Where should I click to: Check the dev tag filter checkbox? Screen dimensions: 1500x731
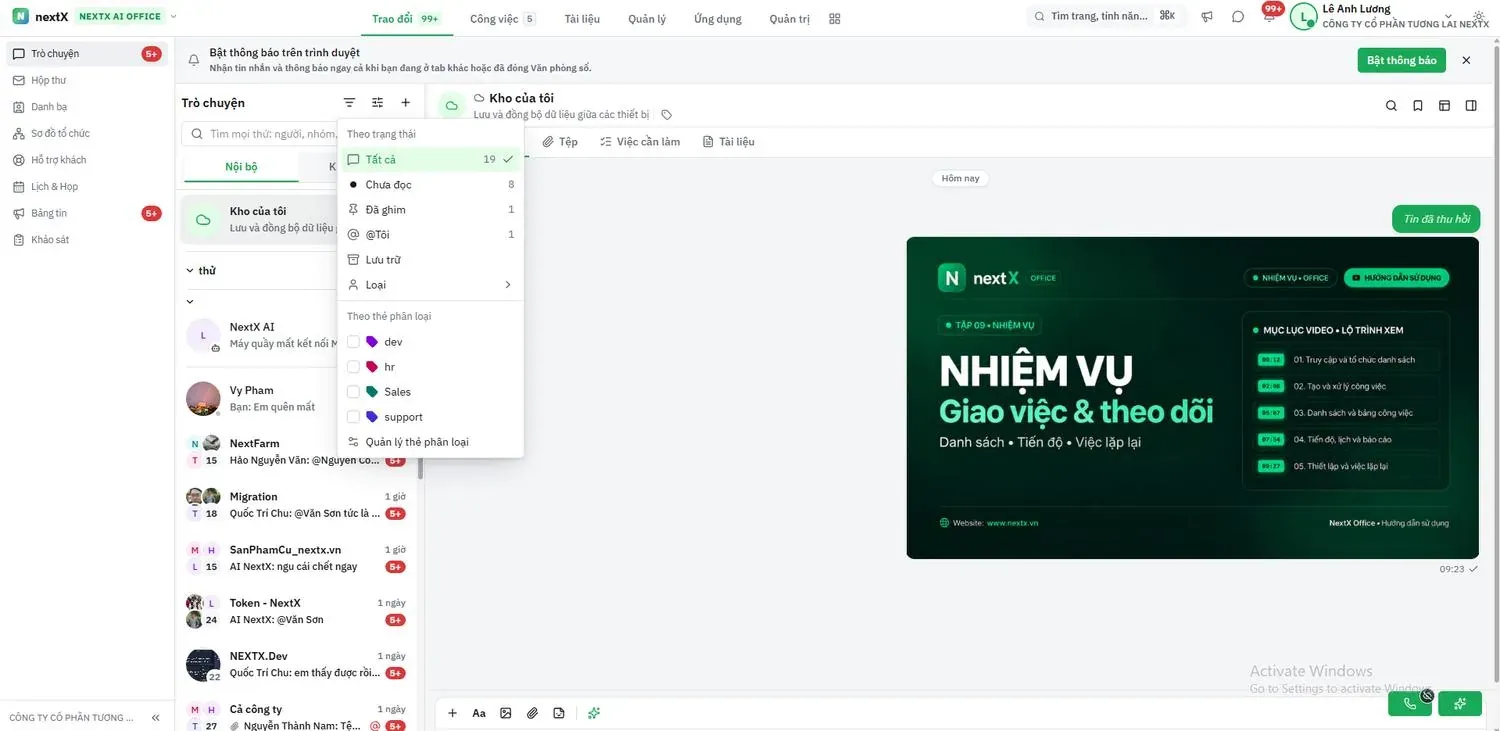click(x=353, y=342)
